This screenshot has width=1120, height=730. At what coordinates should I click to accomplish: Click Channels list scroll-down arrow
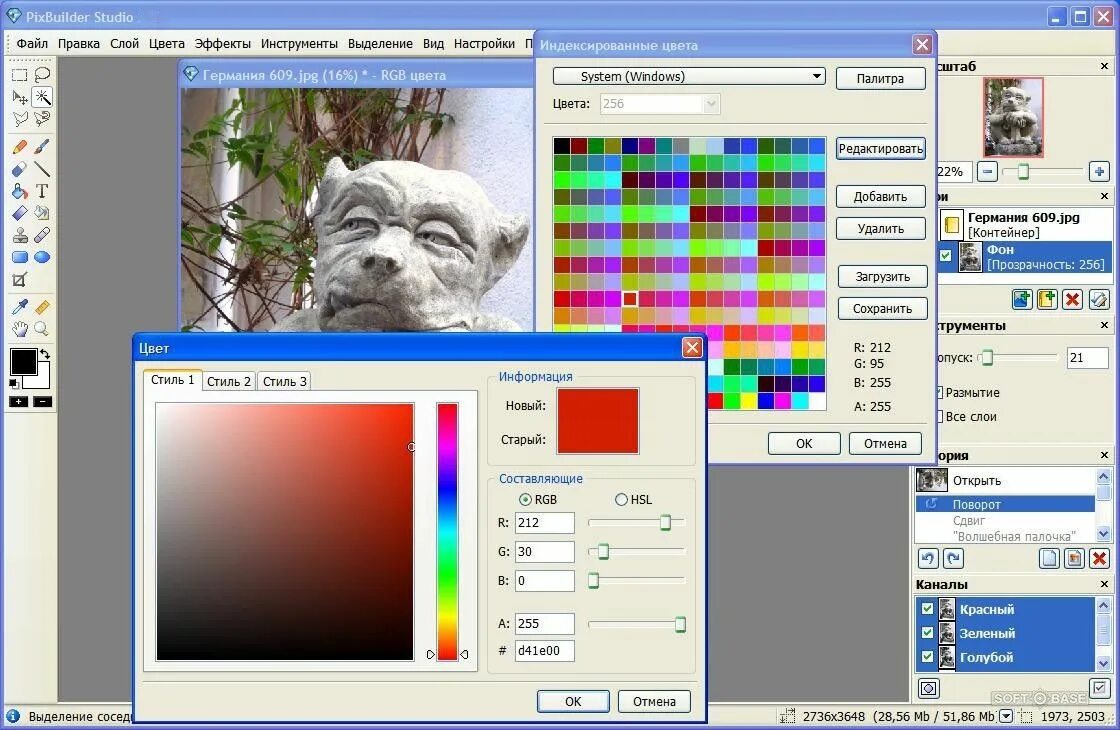click(x=1104, y=664)
